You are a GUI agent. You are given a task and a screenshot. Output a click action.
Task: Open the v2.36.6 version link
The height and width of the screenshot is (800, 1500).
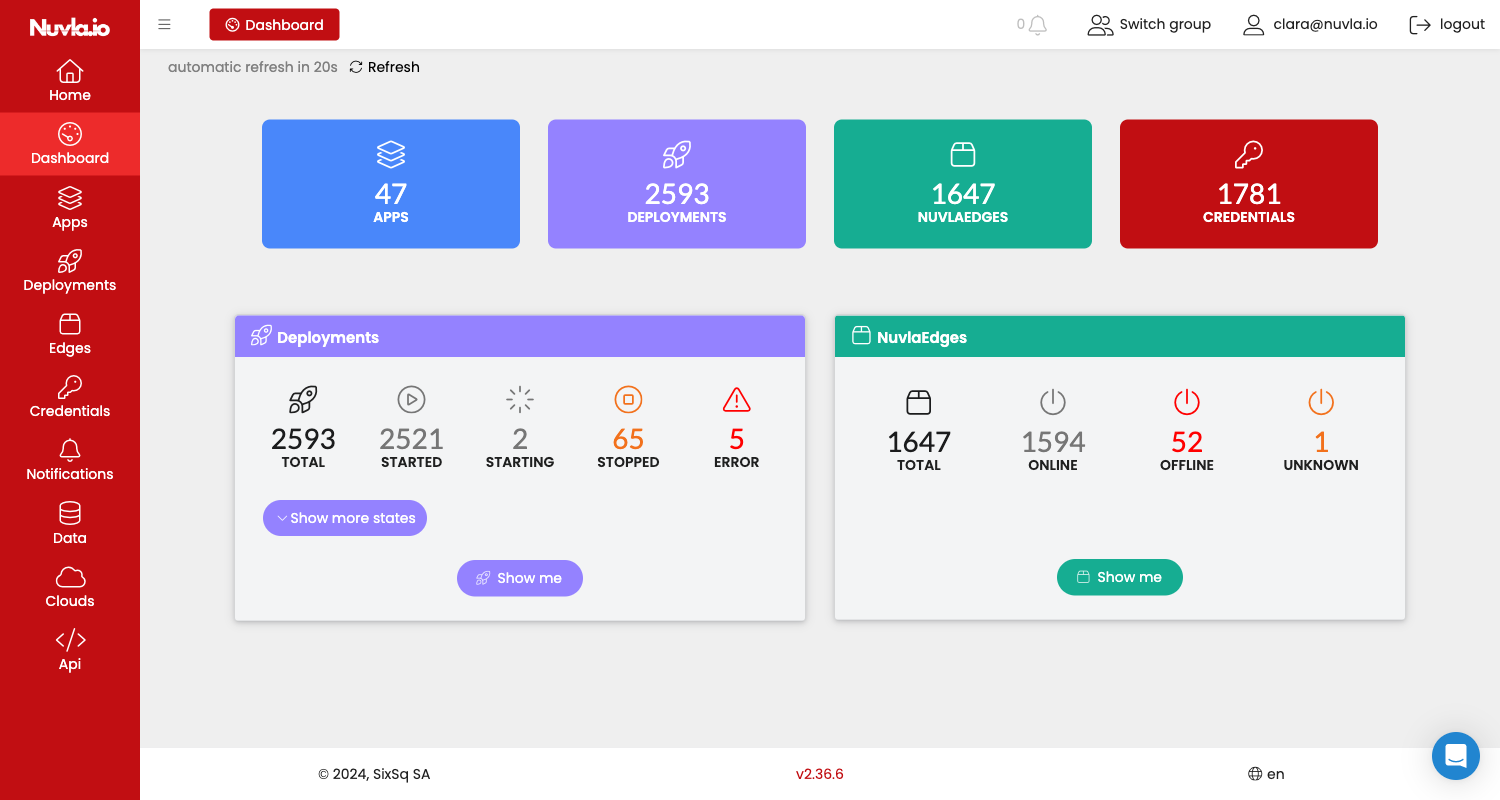click(820, 774)
